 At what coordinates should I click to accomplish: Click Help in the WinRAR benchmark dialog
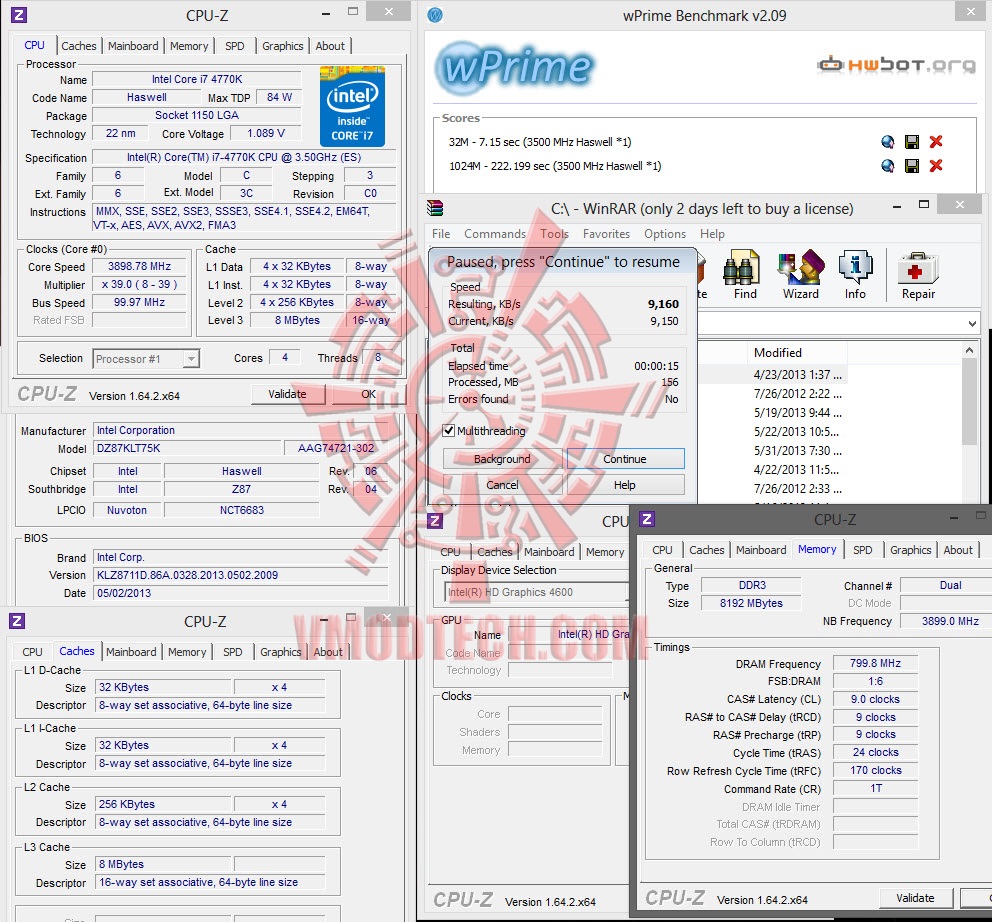click(625, 485)
